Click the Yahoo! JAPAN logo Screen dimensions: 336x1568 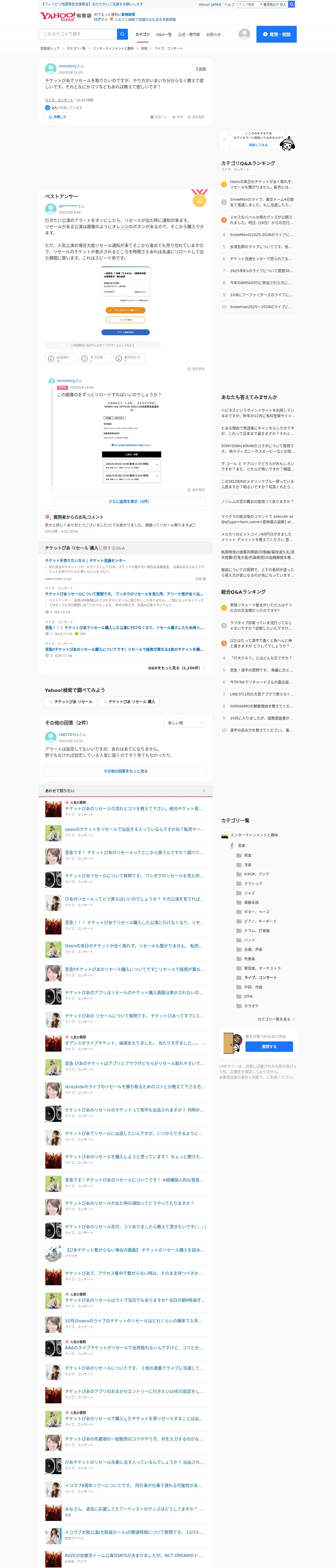click(57, 16)
